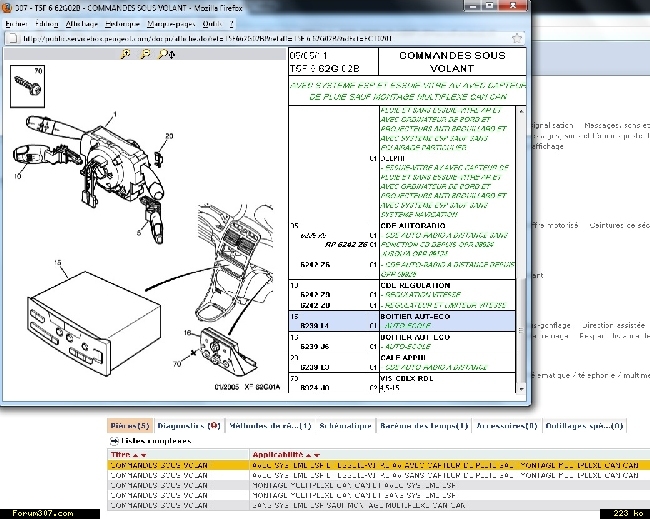Image resolution: width=650 pixels, height=519 pixels.
Task: Click the Titre column header
Action: pos(121,455)
